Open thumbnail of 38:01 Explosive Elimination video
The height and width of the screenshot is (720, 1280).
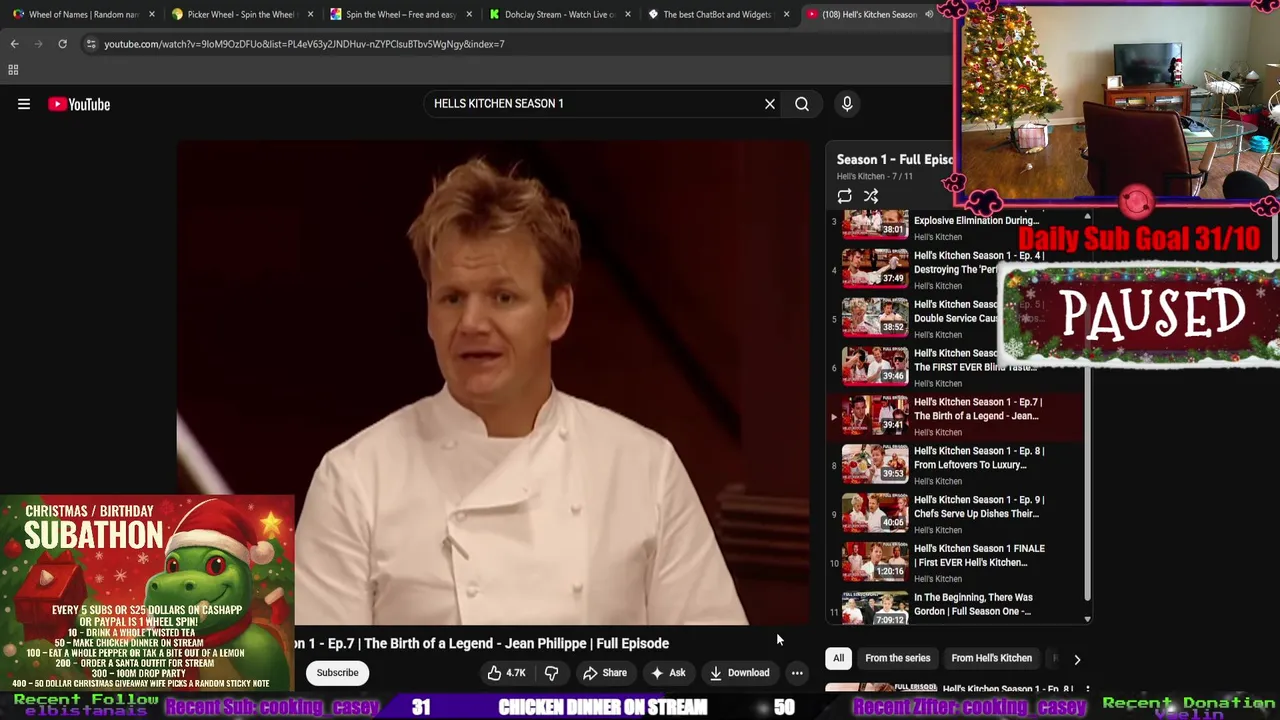coord(875,225)
